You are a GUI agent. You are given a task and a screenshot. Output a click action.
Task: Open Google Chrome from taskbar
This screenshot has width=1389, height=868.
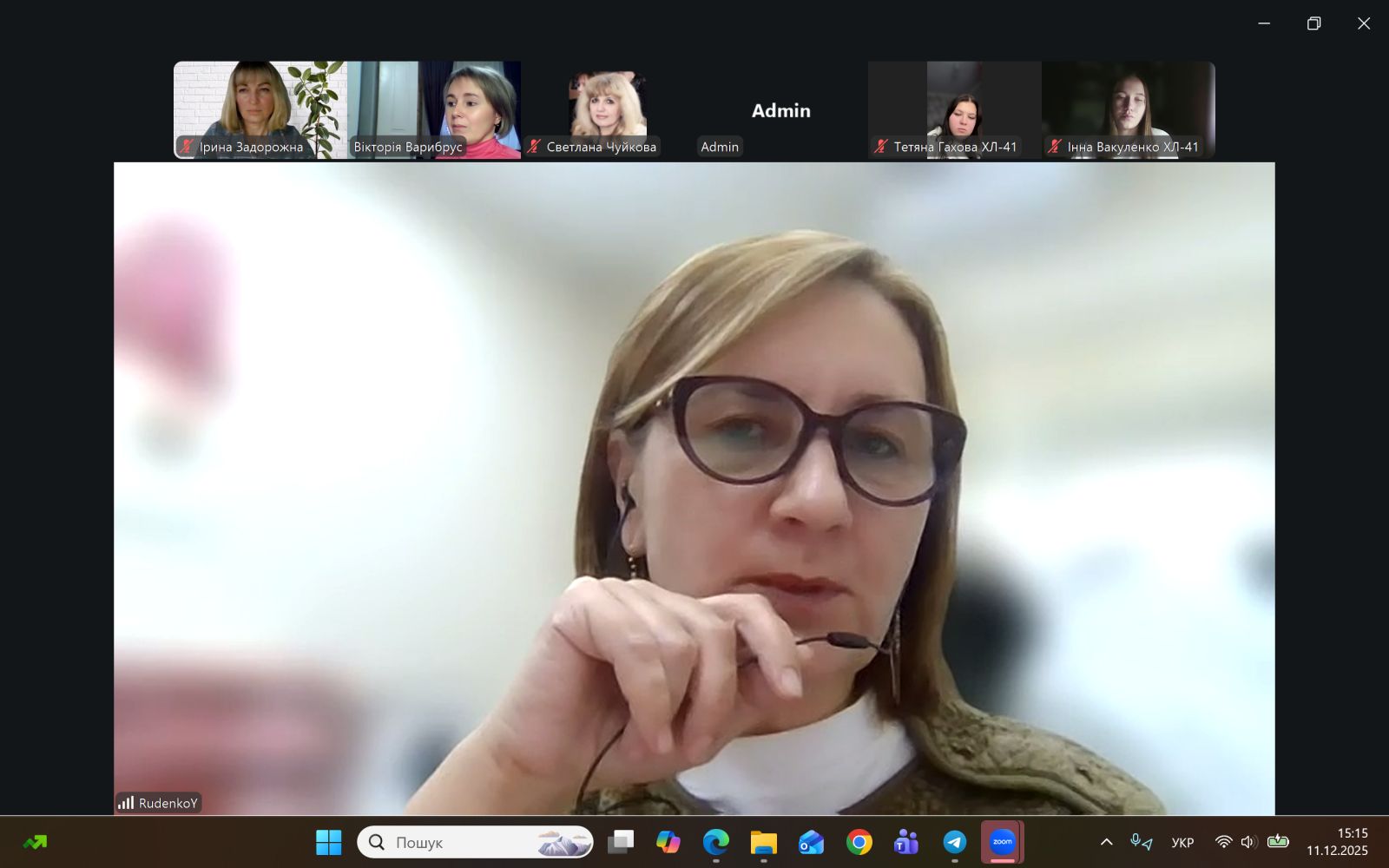859,842
